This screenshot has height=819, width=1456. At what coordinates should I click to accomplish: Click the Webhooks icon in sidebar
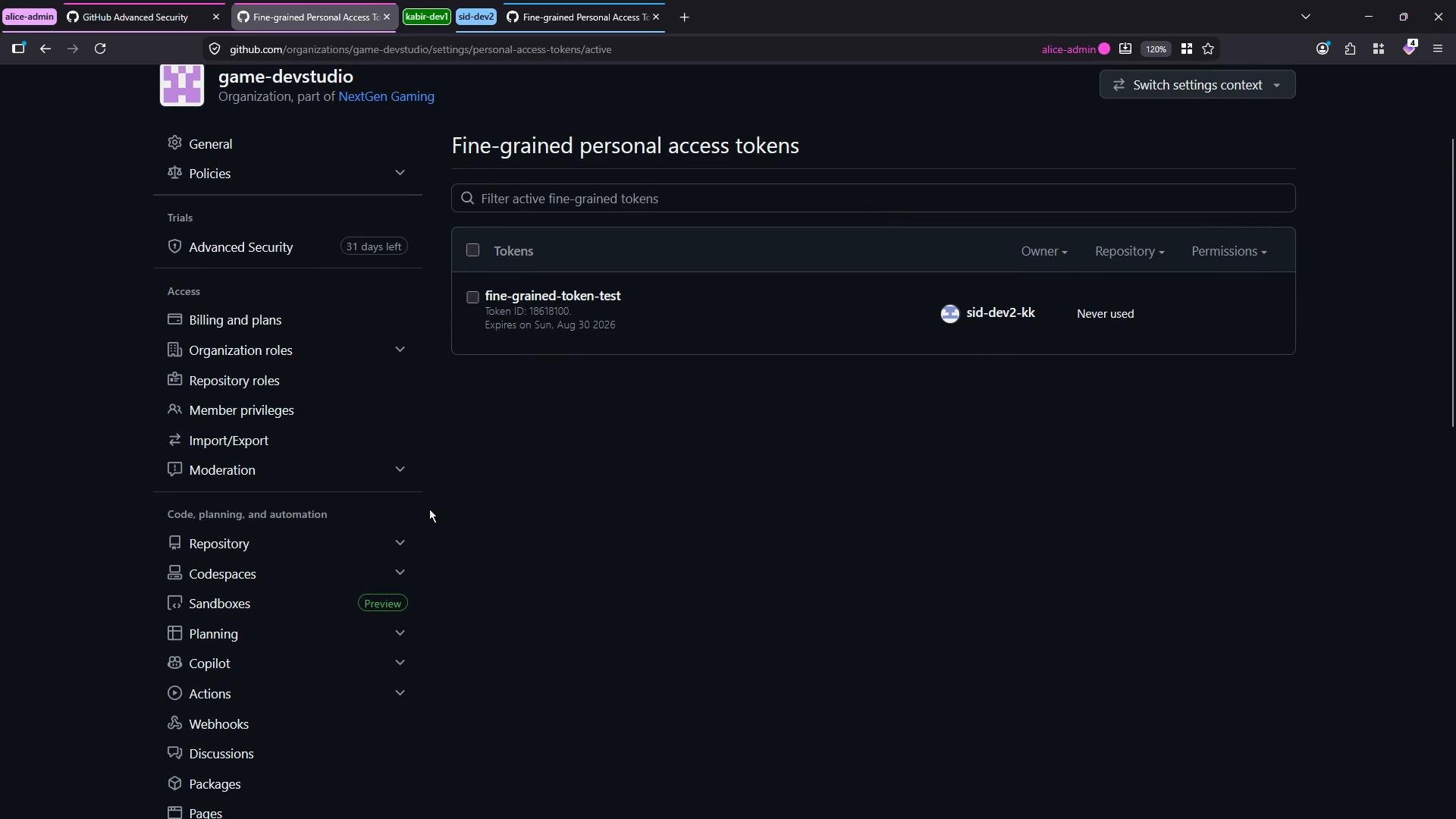tap(174, 723)
